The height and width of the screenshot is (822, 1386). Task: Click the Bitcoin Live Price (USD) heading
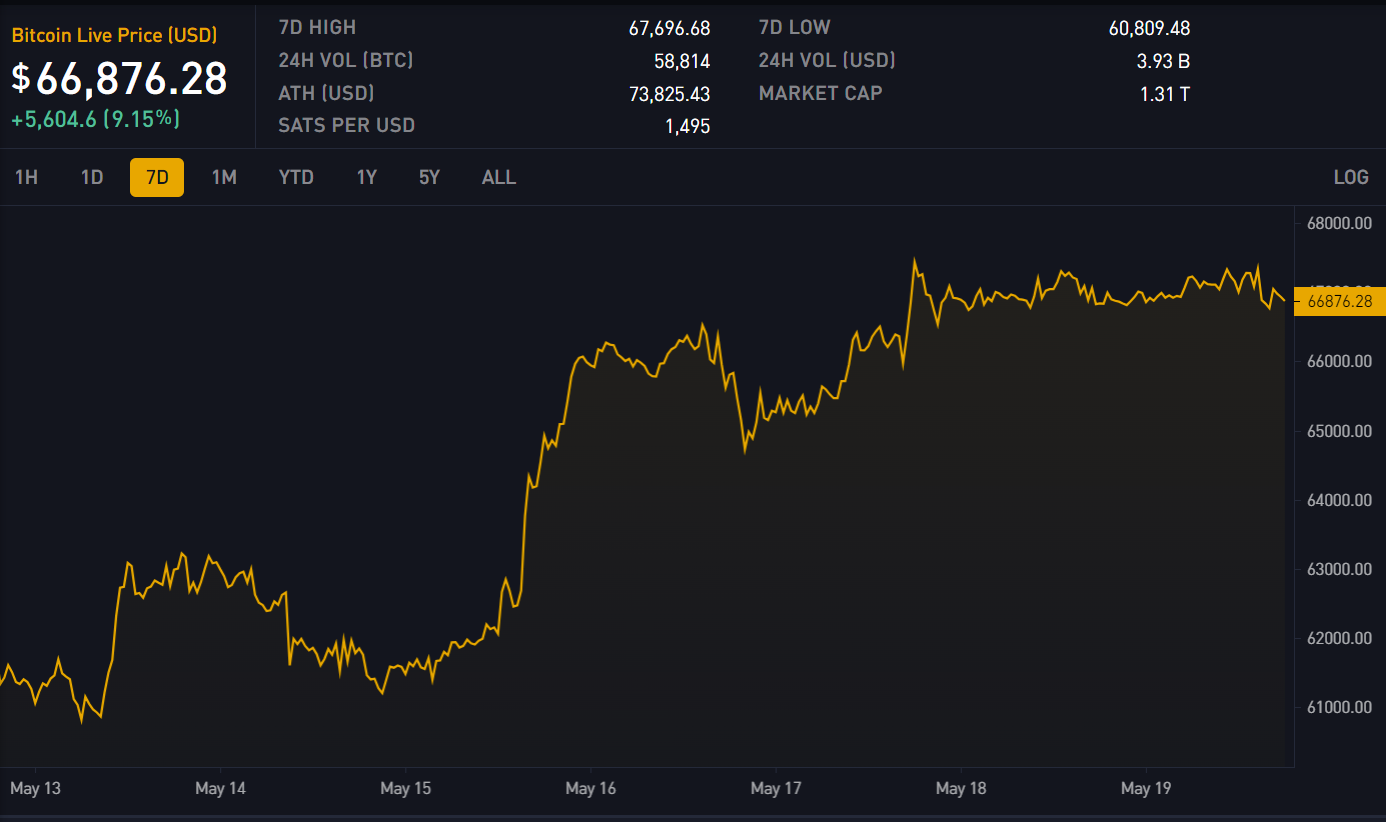coord(114,35)
